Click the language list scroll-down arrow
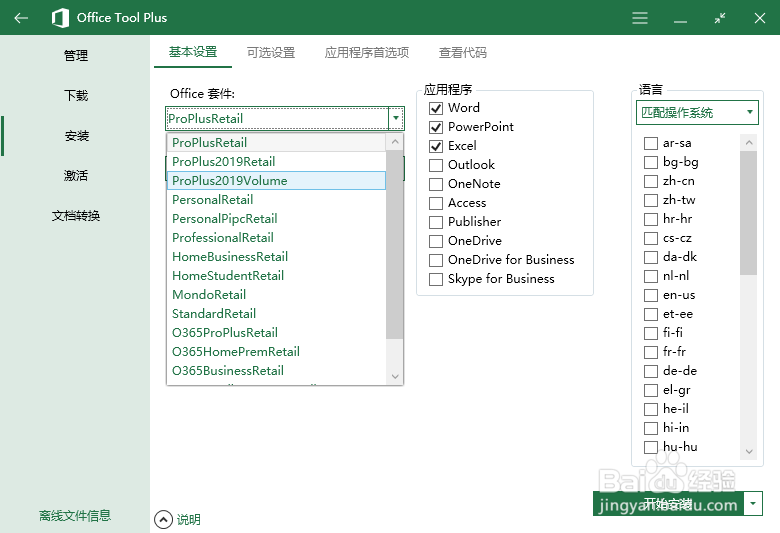This screenshot has height=533, width=780. tap(749, 451)
